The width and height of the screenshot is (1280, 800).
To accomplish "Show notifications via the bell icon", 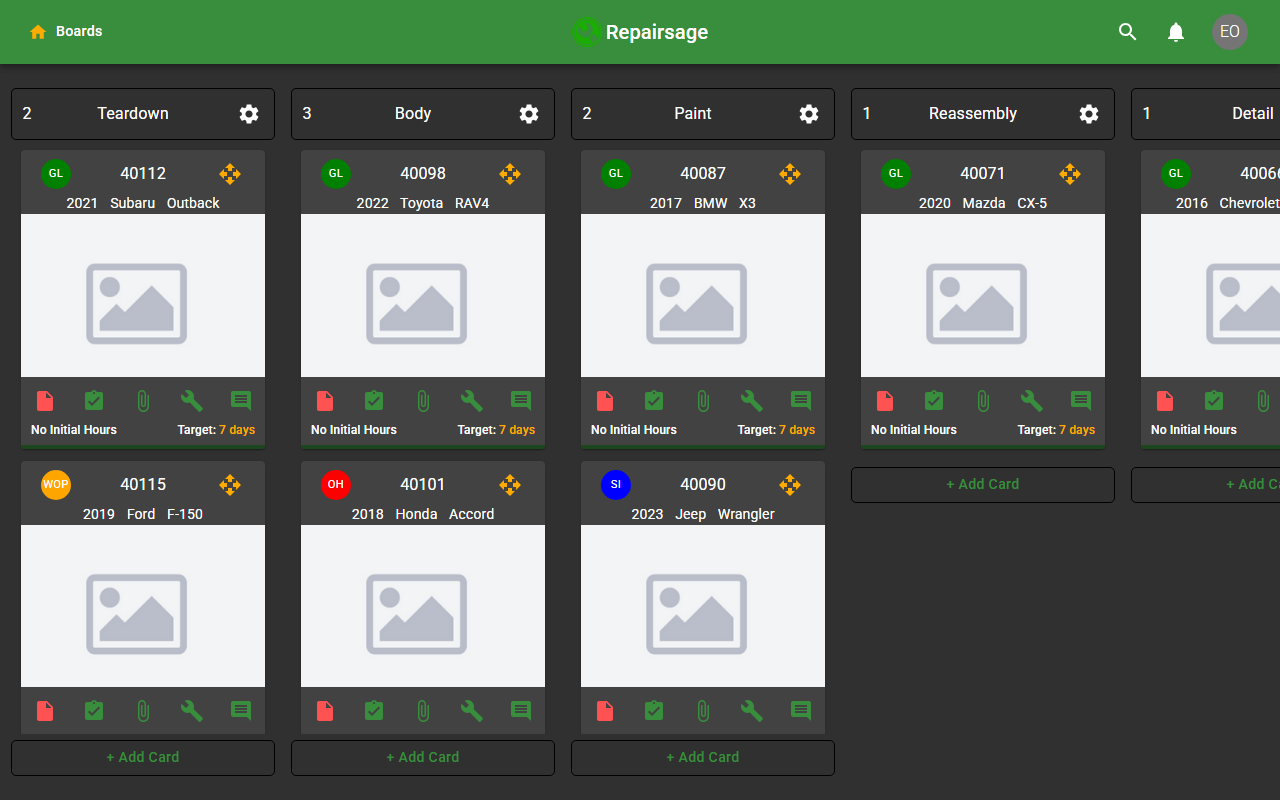I will point(1176,32).
